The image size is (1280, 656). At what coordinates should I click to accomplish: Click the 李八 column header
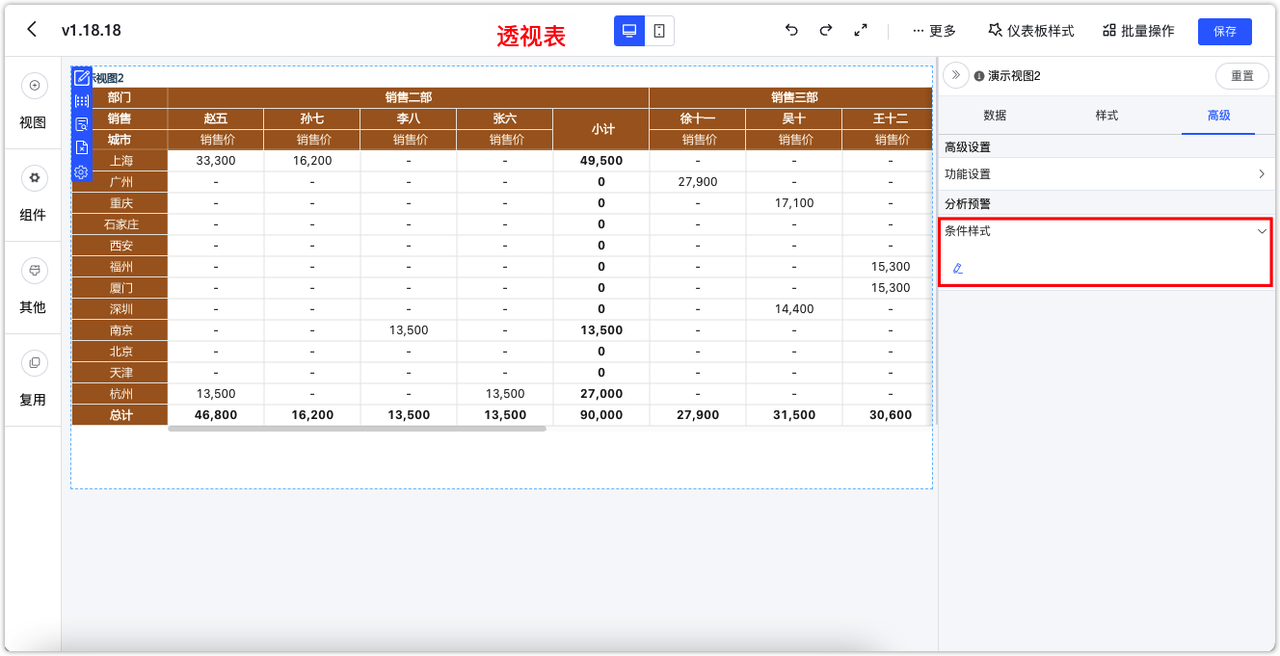pos(409,118)
